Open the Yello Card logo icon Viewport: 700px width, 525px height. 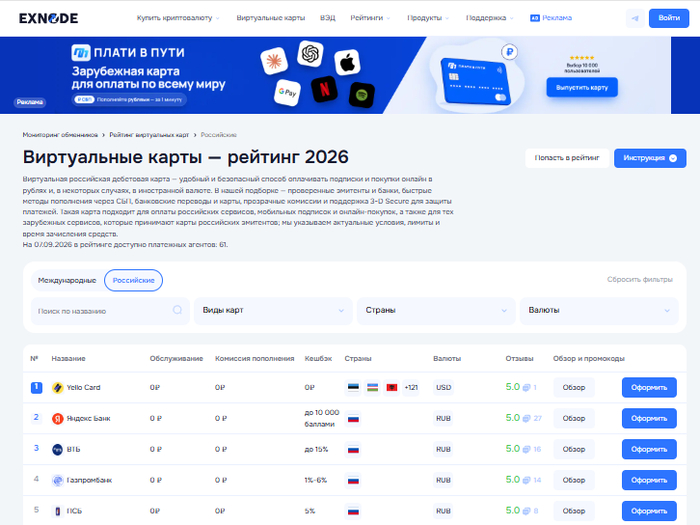58,388
